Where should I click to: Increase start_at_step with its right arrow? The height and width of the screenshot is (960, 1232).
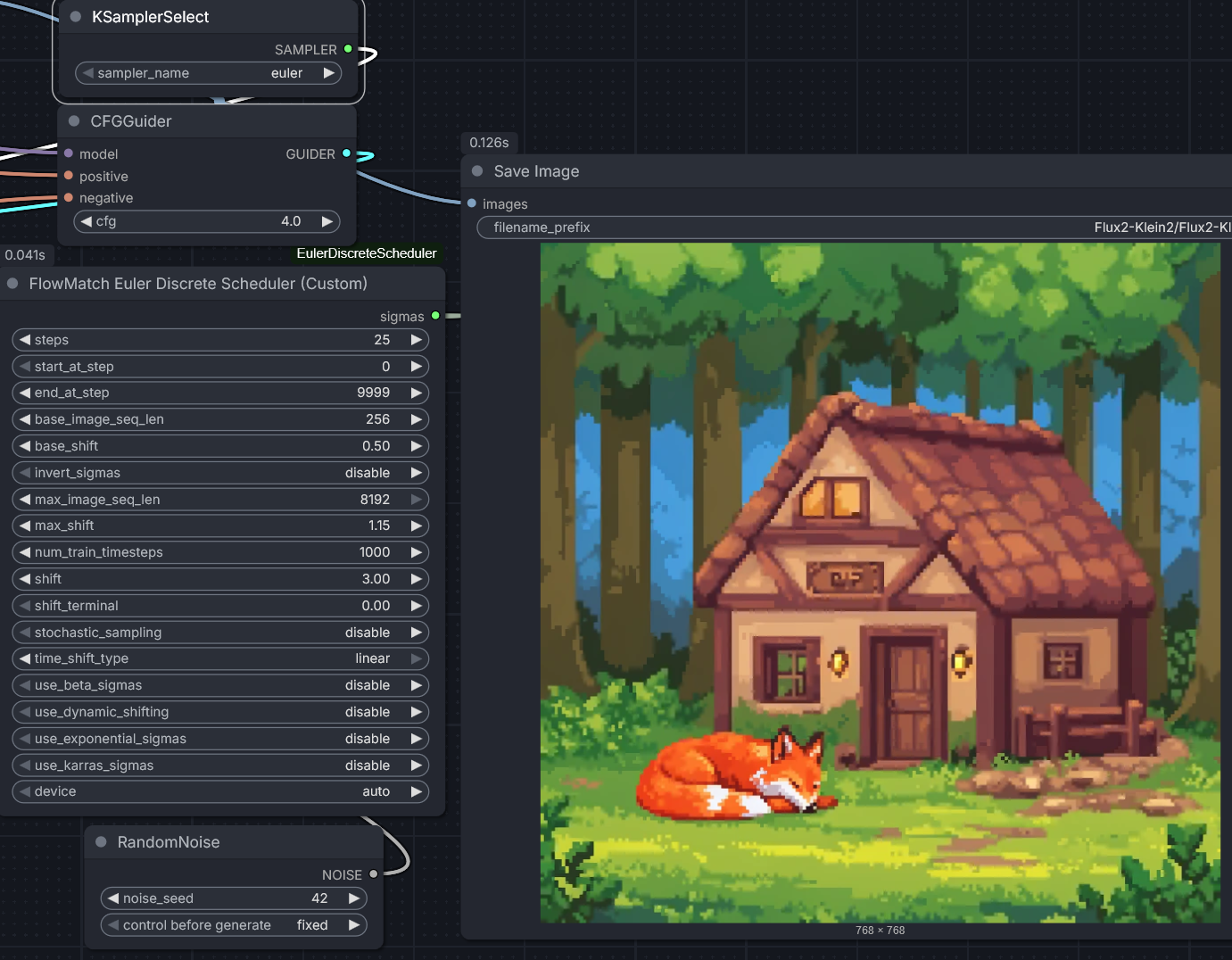click(x=416, y=367)
